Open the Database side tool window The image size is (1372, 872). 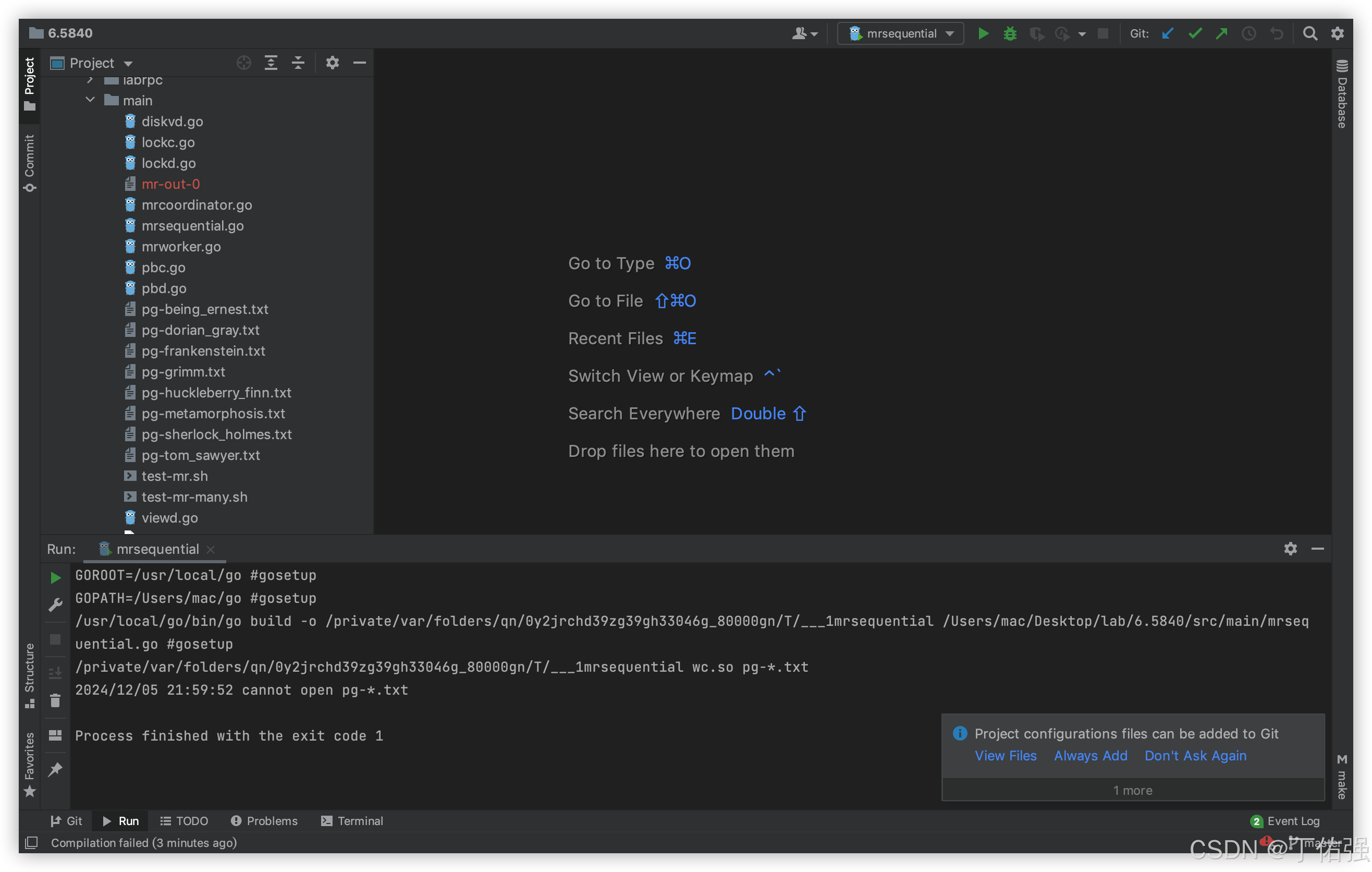point(1342,94)
